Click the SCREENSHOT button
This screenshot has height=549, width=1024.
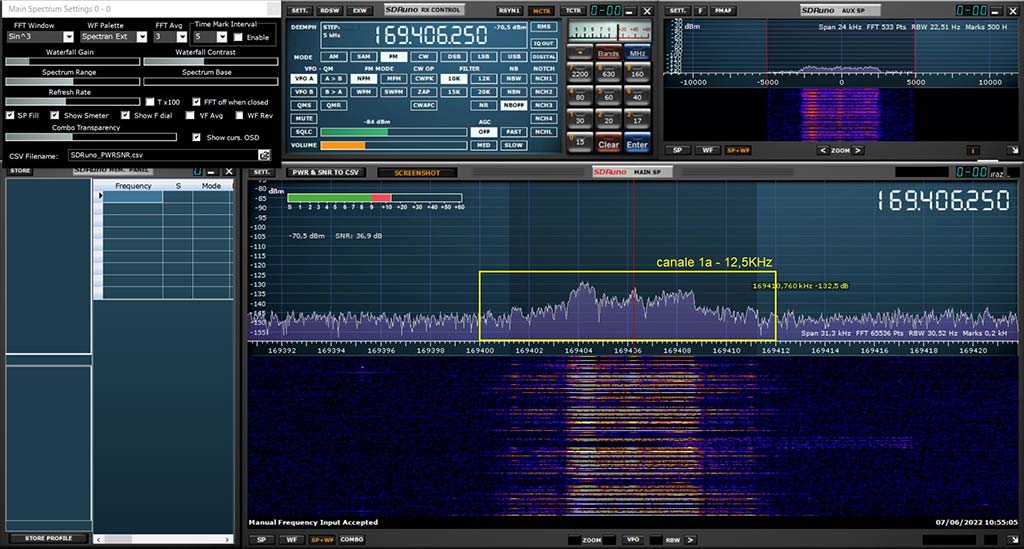(417, 173)
